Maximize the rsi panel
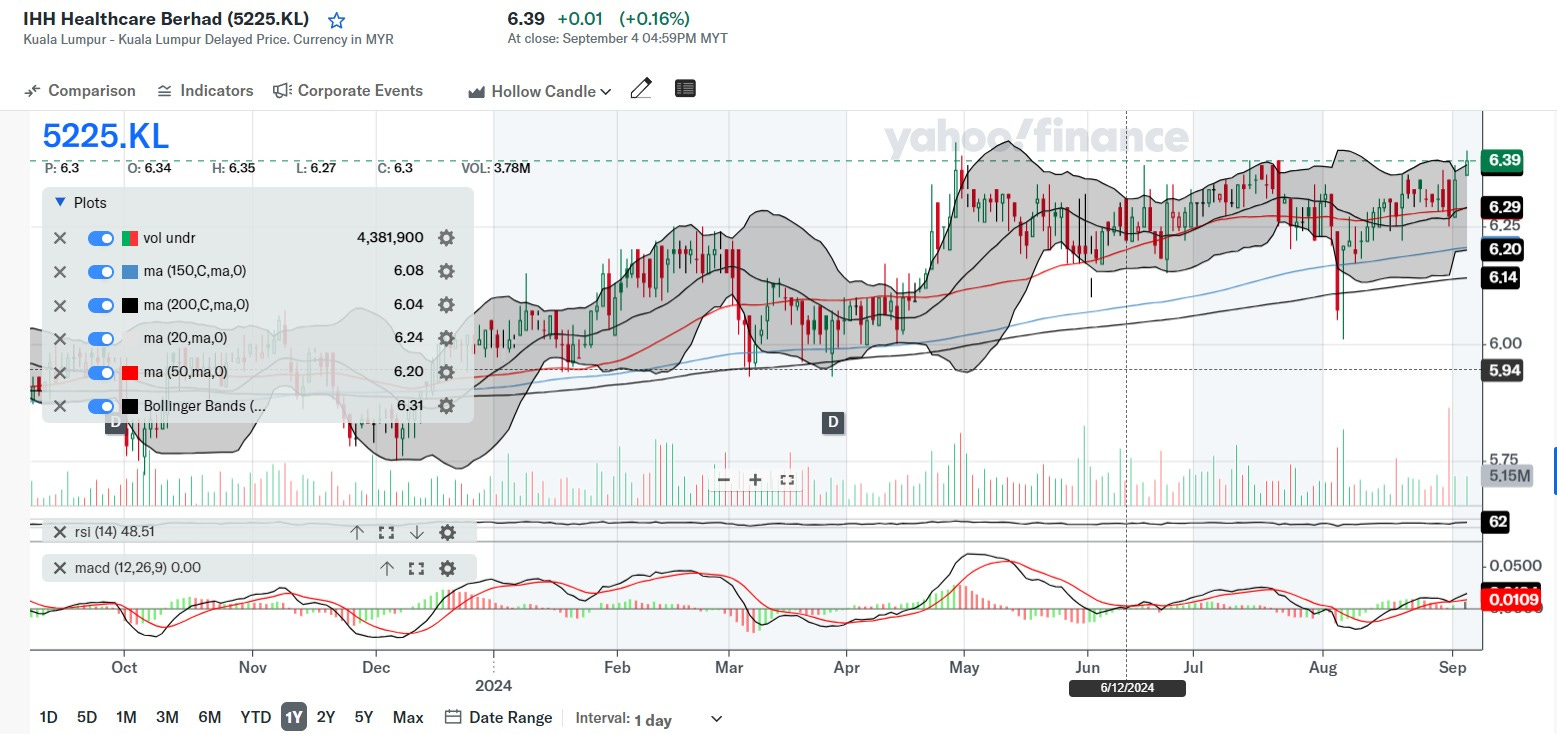Screen dimensions: 1557x734 point(386,532)
